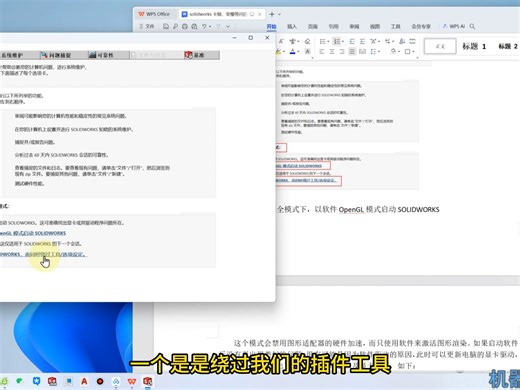
Task: Open the 会员专享 ribbon tab
Action: pos(421,26)
